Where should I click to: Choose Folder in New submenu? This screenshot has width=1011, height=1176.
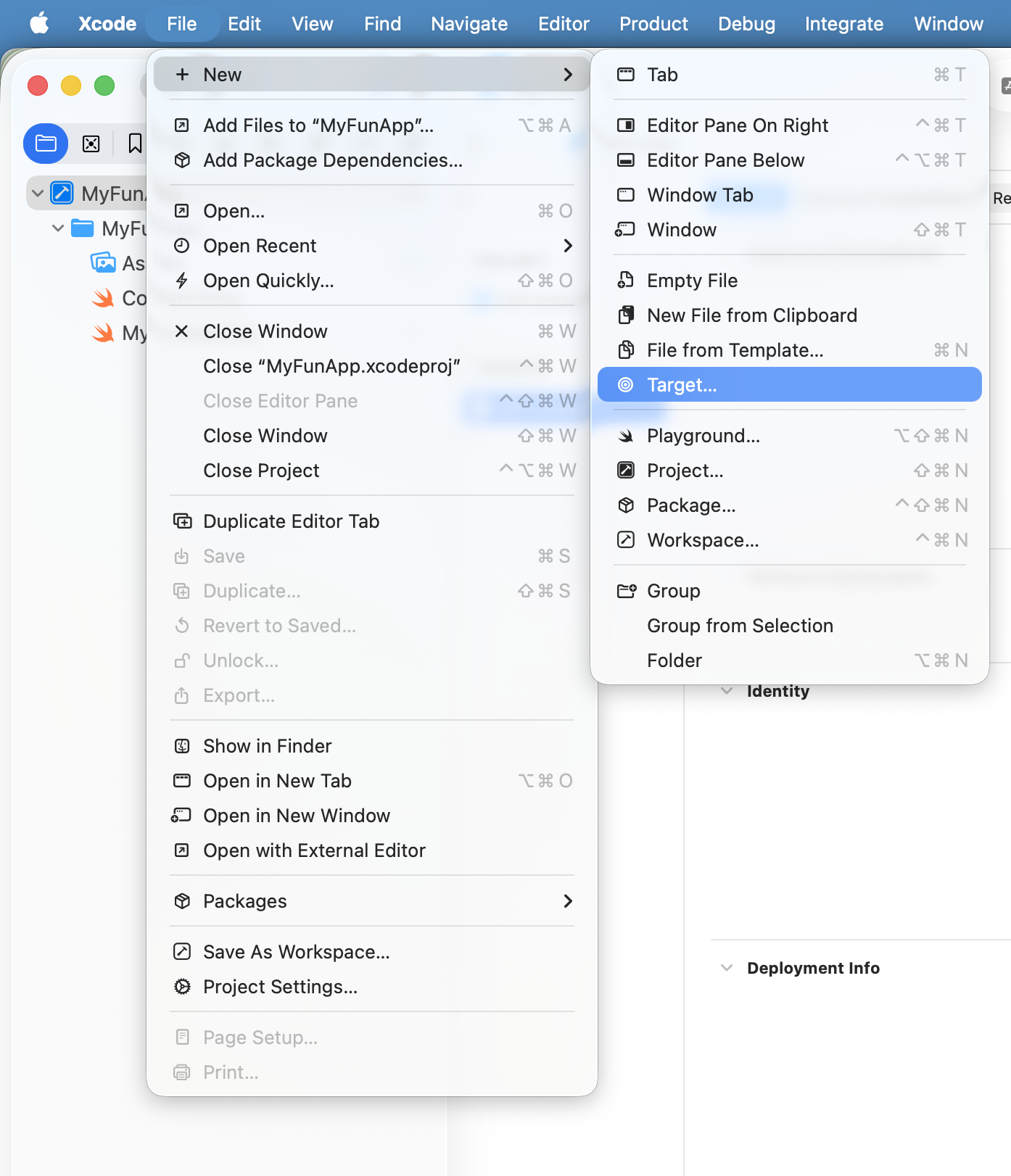coord(790,661)
